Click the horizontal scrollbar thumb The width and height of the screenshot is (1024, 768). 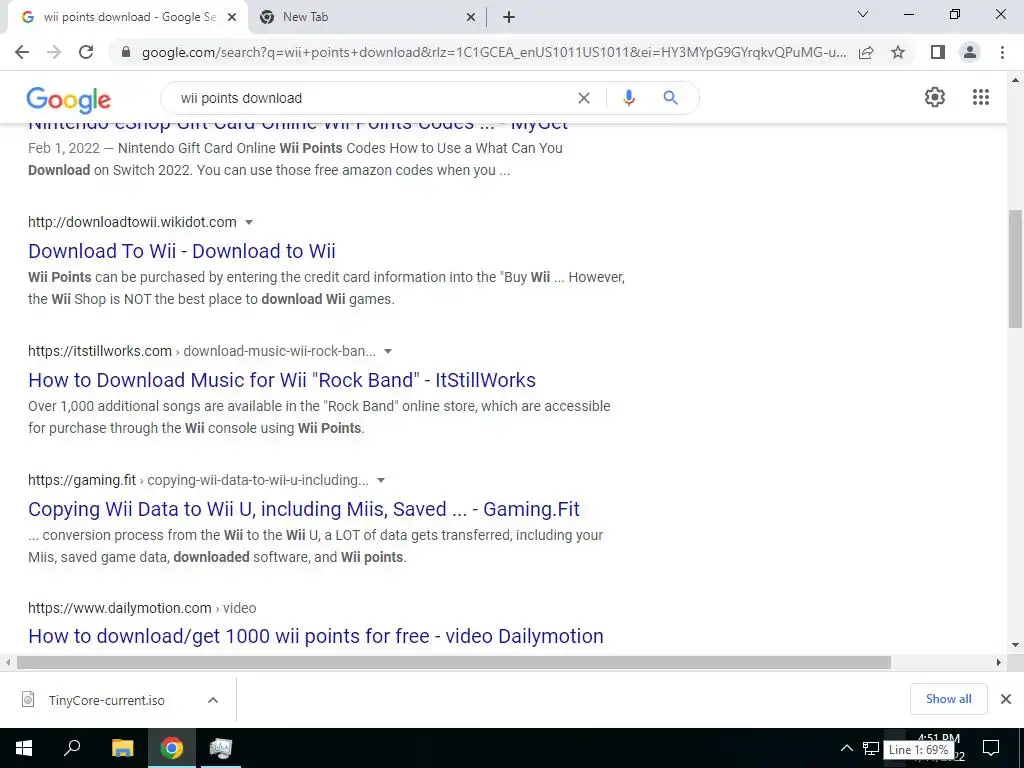click(x=454, y=662)
